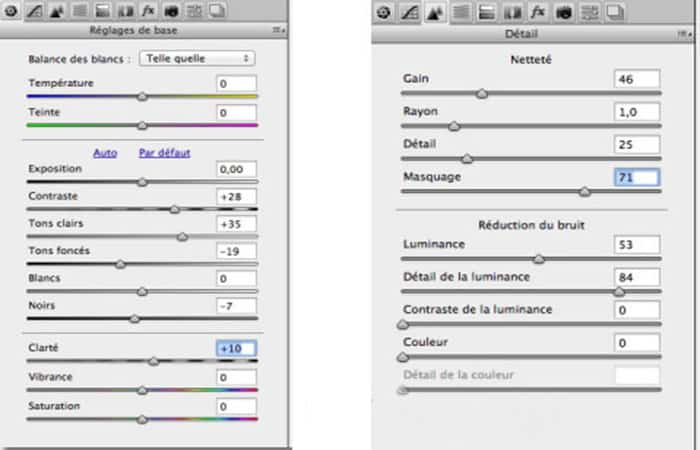The width and height of the screenshot is (700, 450).
Task: Click the Couleur slider handle
Action: (x=403, y=358)
